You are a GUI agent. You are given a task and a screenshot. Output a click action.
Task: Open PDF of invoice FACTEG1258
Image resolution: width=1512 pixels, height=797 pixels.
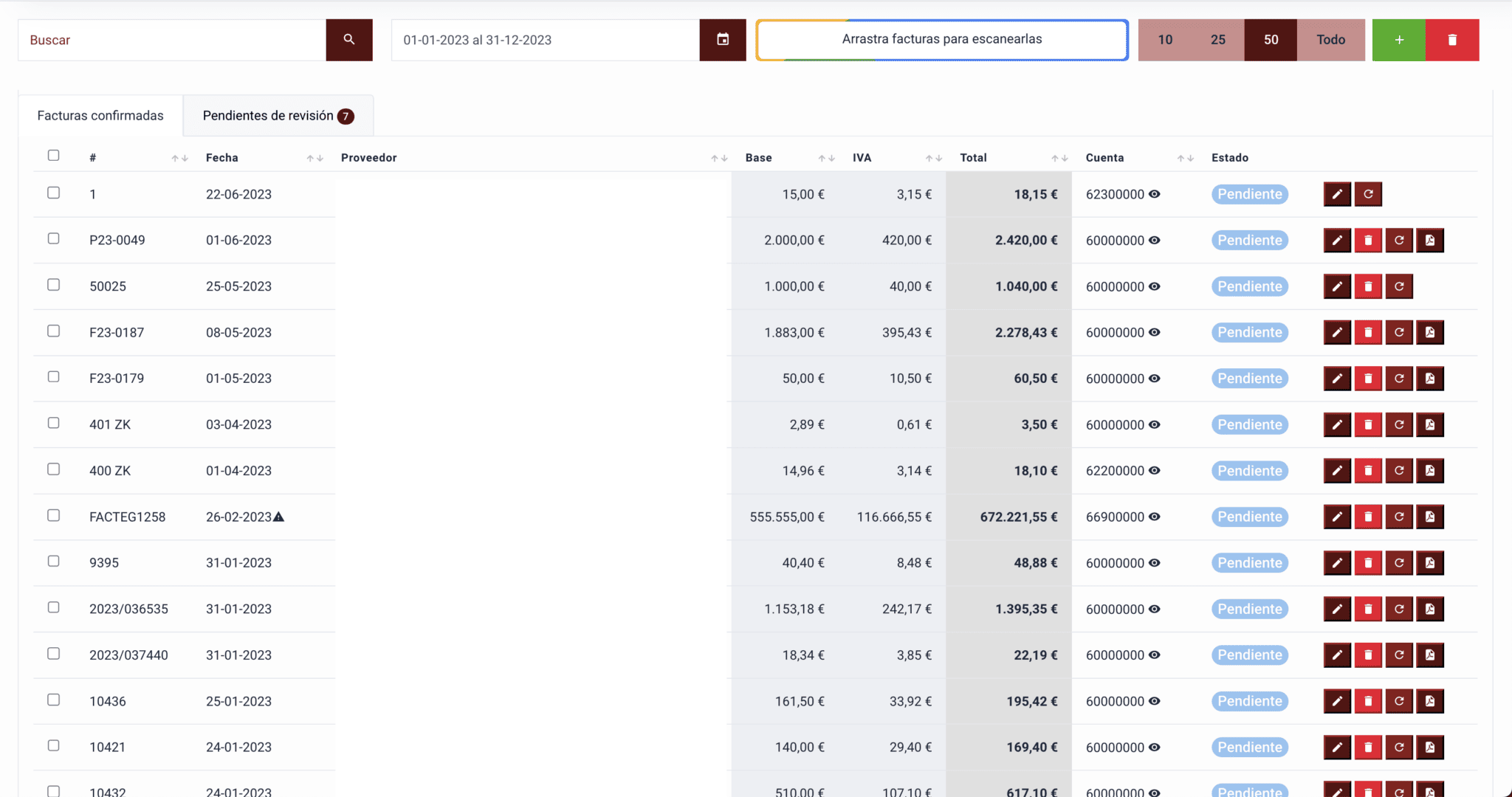[x=1429, y=517]
